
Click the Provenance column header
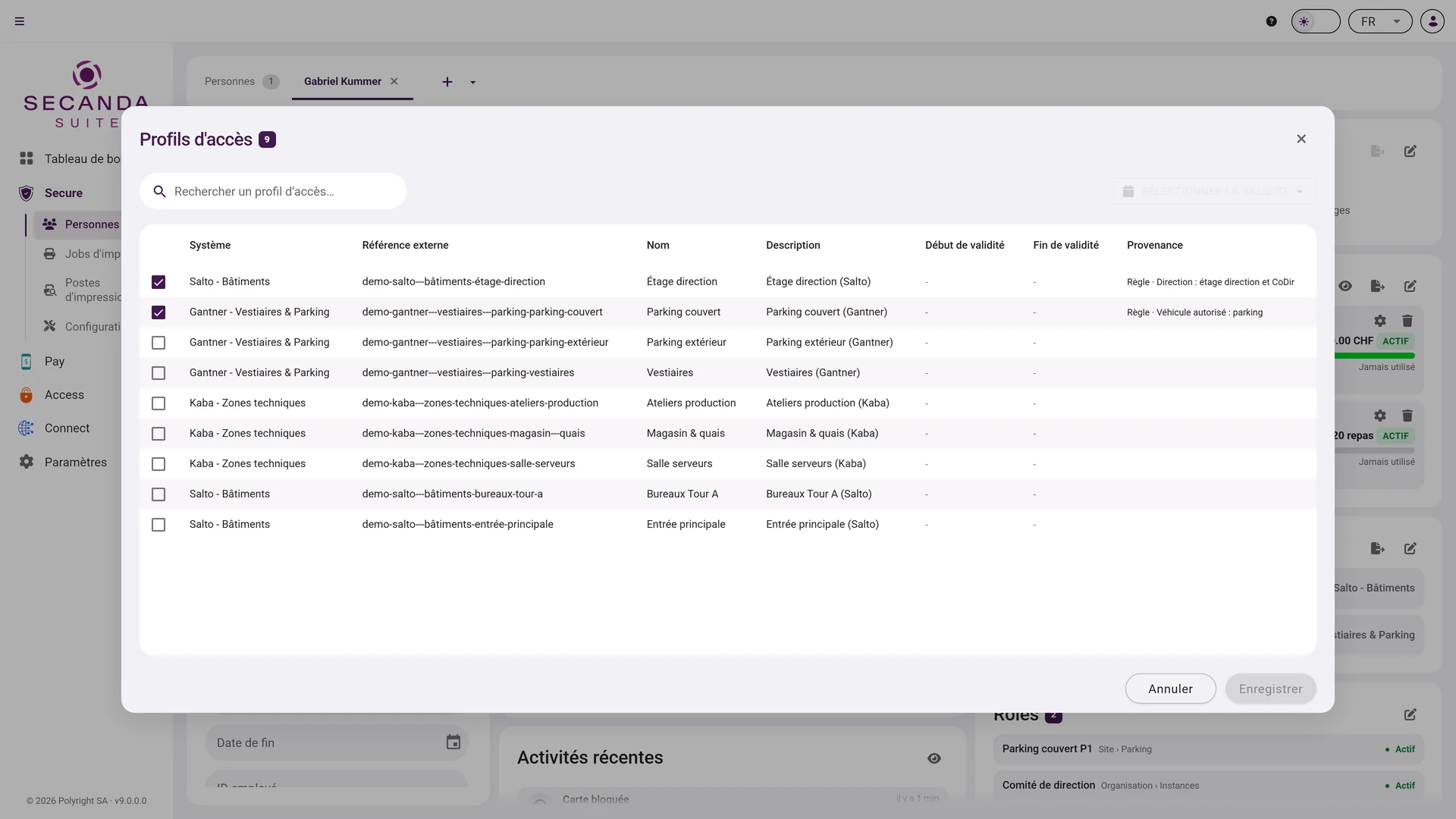tap(1155, 245)
